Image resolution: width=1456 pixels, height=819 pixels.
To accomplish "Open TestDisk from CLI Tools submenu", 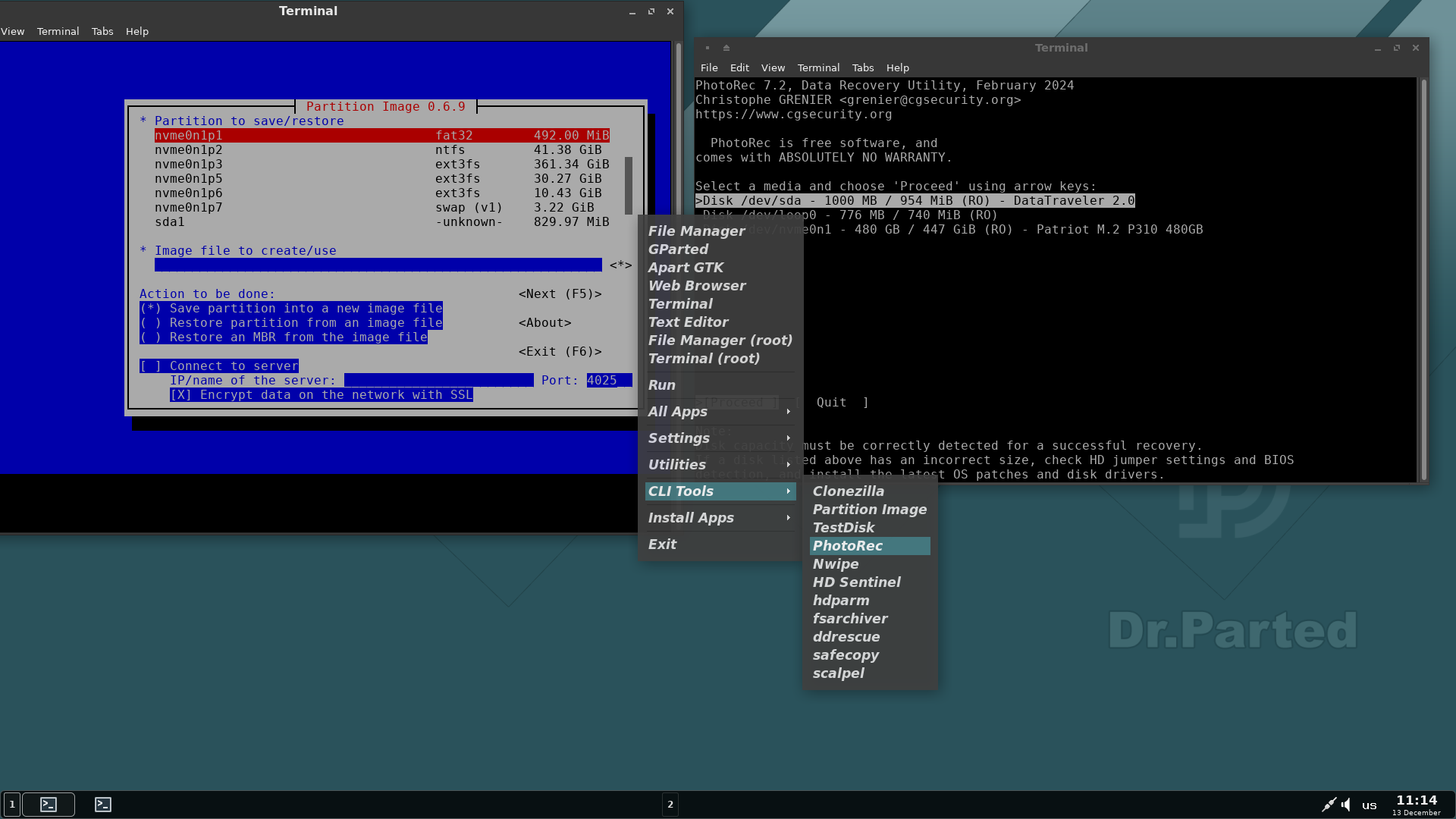I will (x=843, y=528).
